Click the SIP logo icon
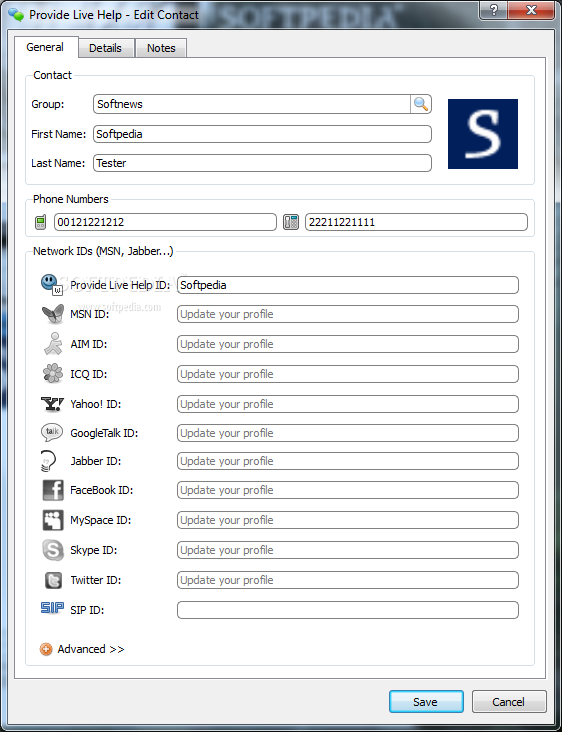 coord(52,608)
